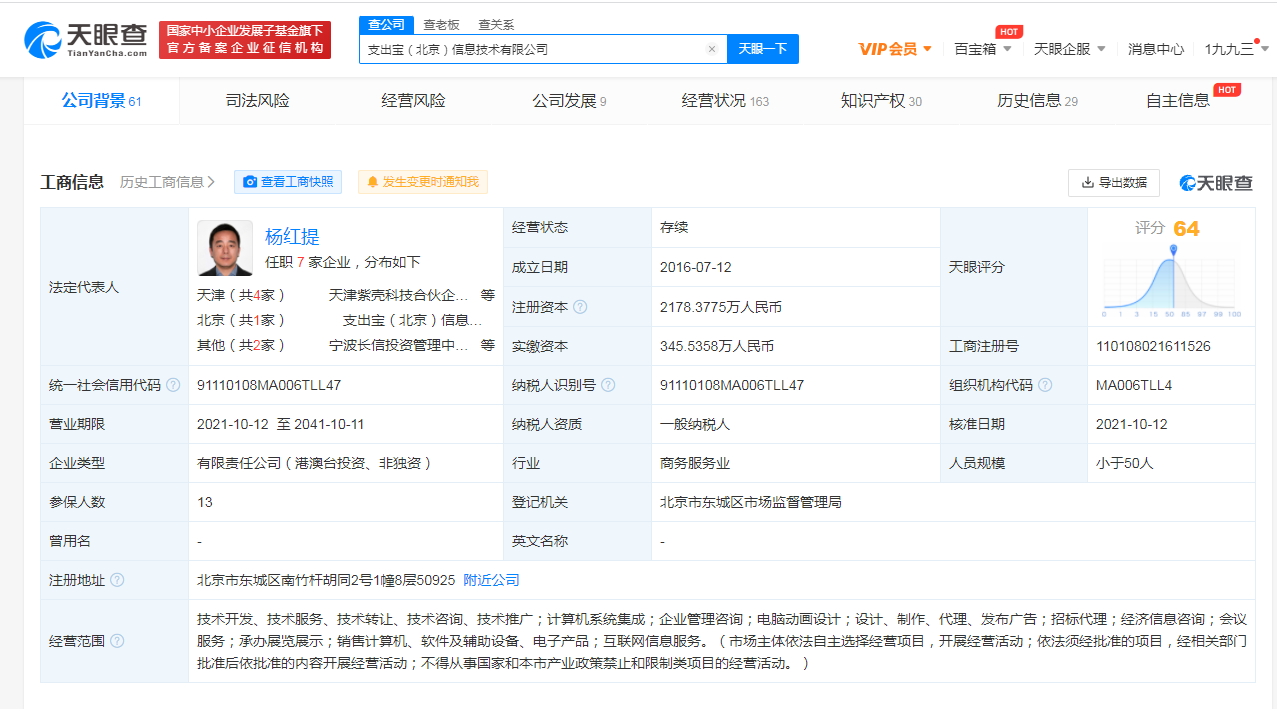Click the TianYanCha logo in the header
Image resolution: width=1277 pixels, height=709 pixels.
86,39
